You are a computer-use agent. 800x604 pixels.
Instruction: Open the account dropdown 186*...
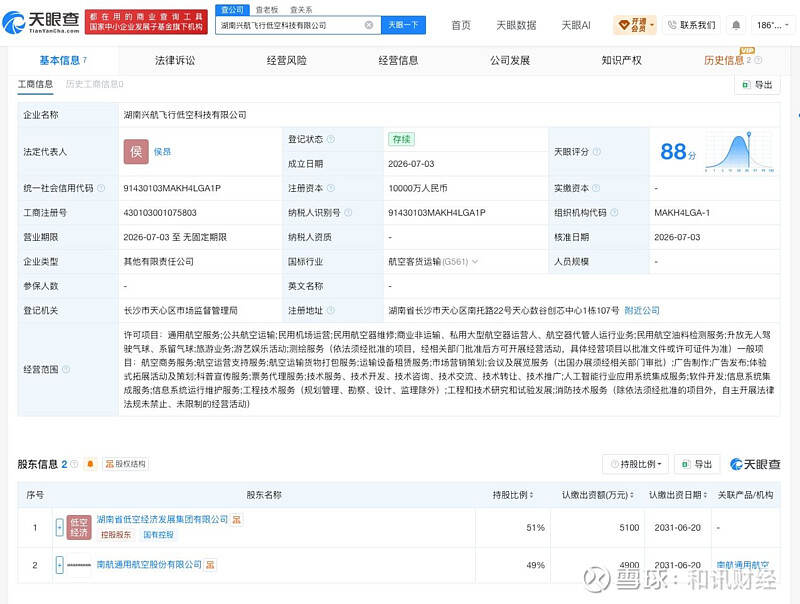[x=772, y=25]
